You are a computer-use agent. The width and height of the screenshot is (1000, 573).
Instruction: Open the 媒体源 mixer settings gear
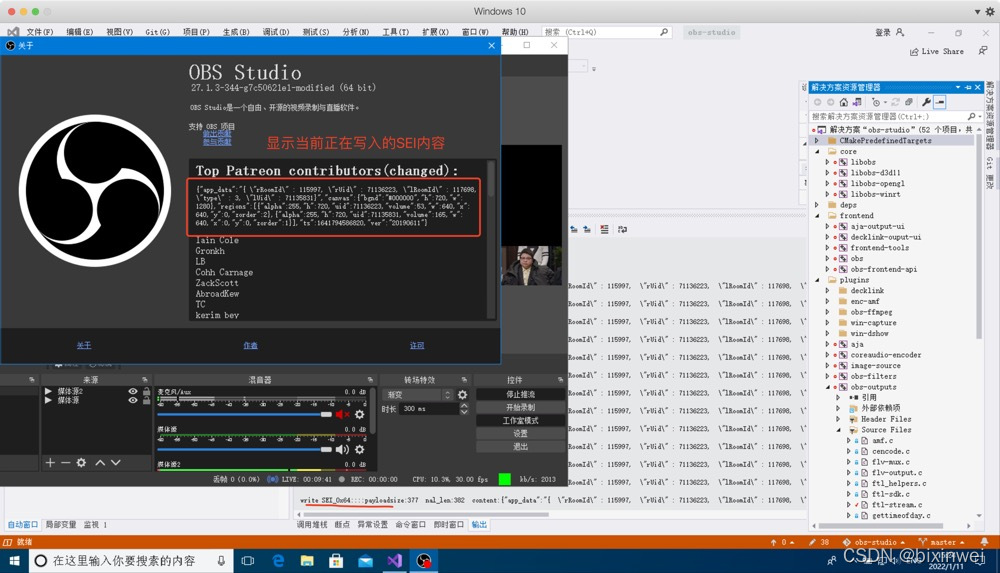click(x=360, y=449)
